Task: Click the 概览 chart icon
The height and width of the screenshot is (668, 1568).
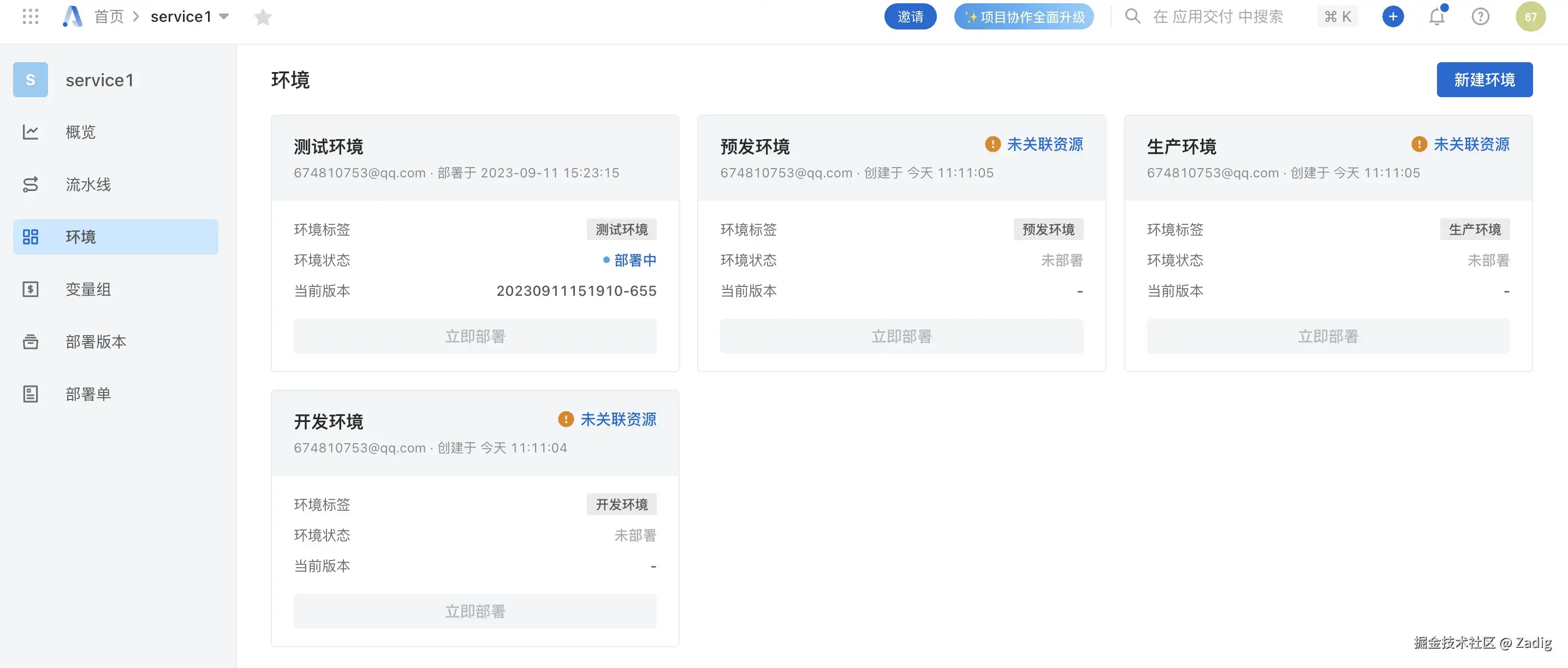Action: coord(31,132)
